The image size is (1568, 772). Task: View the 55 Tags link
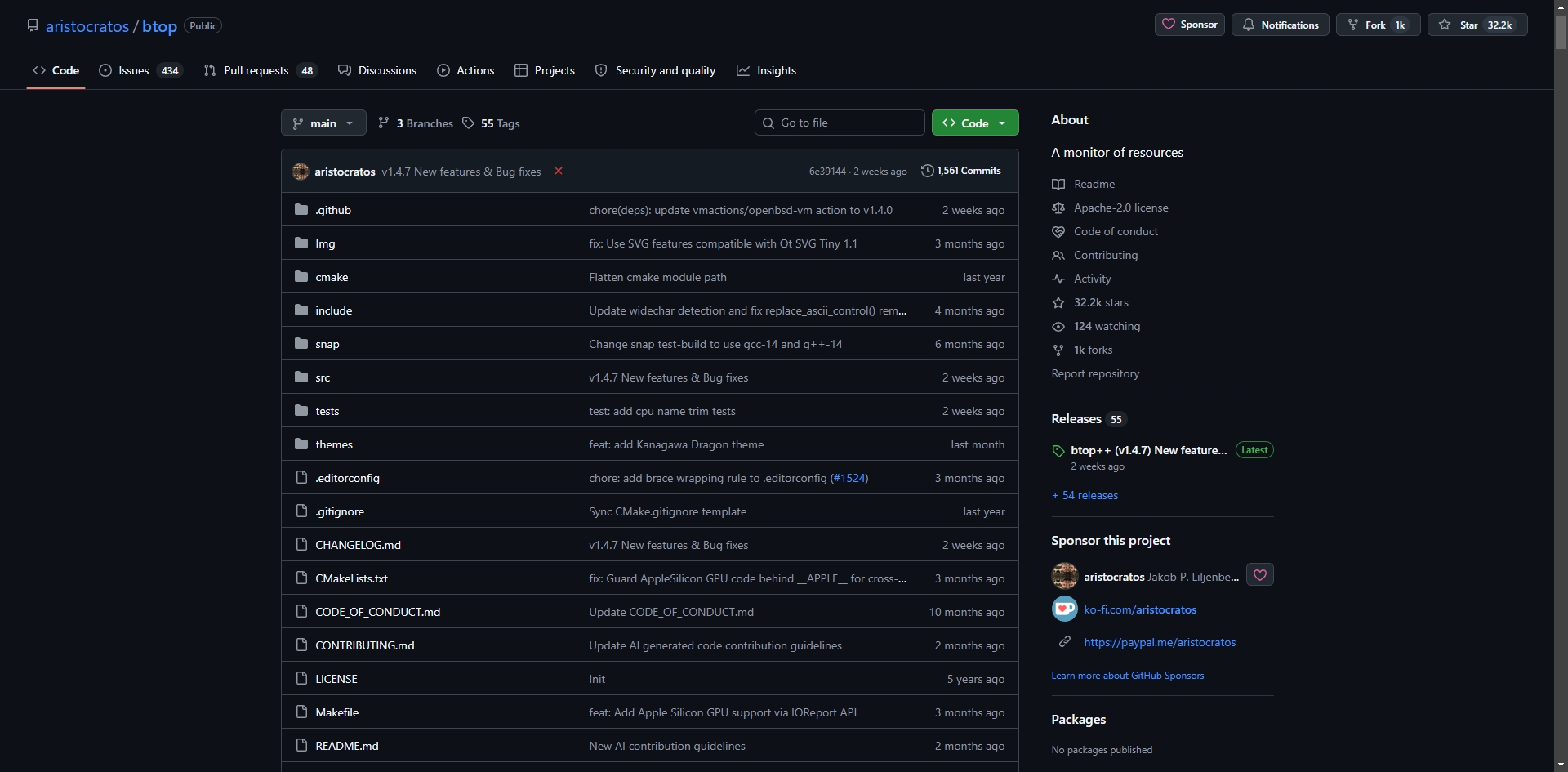pos(491,123)
